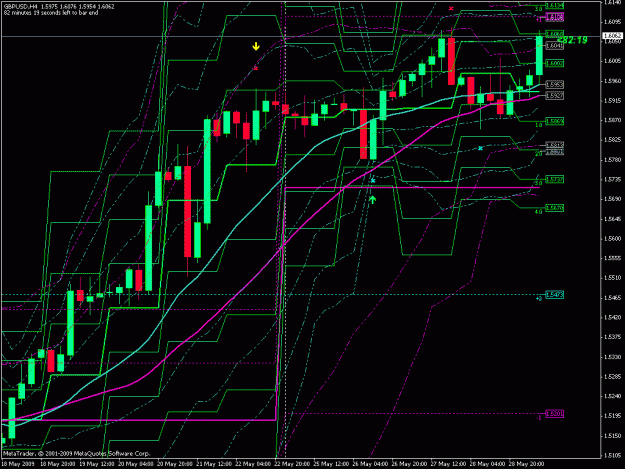
Task: Select the green 1.5869 level label
Action: coord(554,121)
